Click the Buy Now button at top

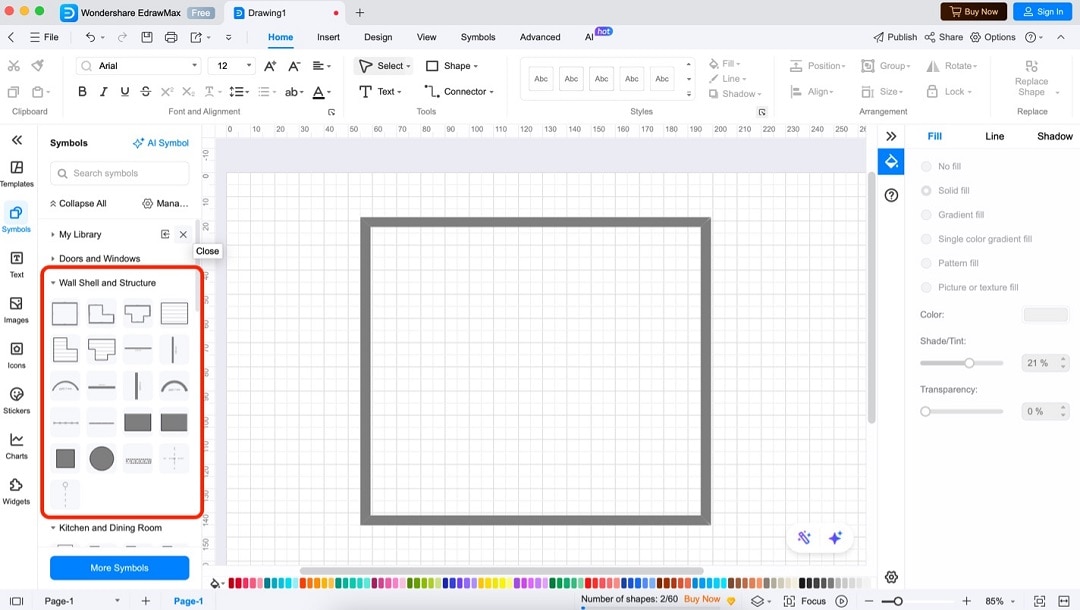point(974,12)
